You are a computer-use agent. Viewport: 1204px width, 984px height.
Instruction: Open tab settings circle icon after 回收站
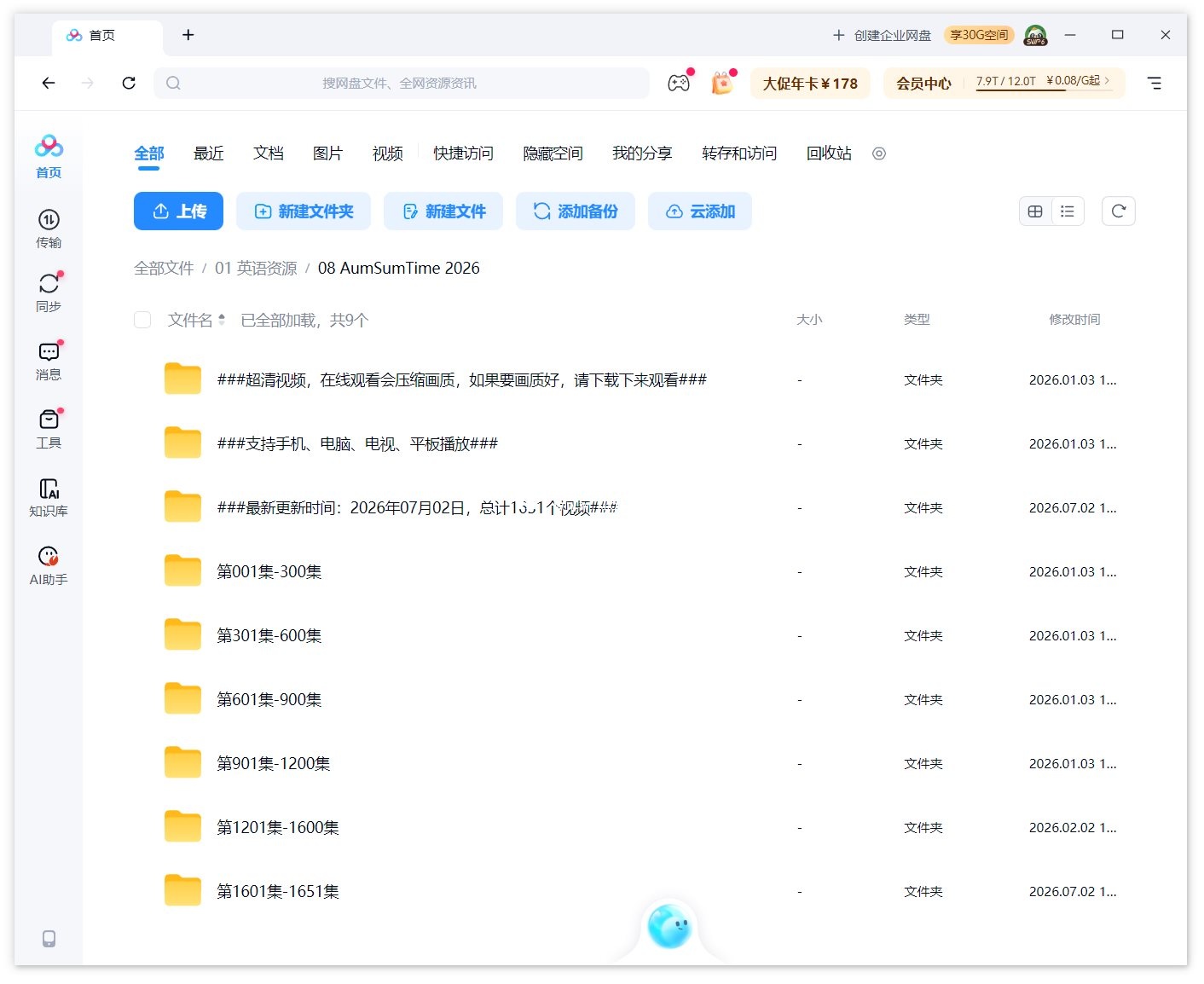pos(879,153)
